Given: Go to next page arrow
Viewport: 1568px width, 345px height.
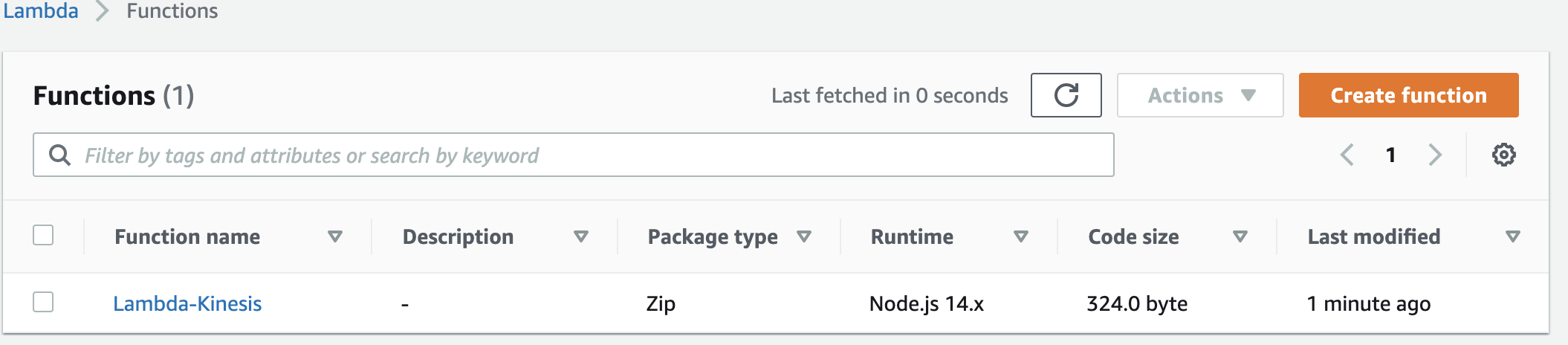Looking at the screenshot, I should click(x=1435, y=155).
